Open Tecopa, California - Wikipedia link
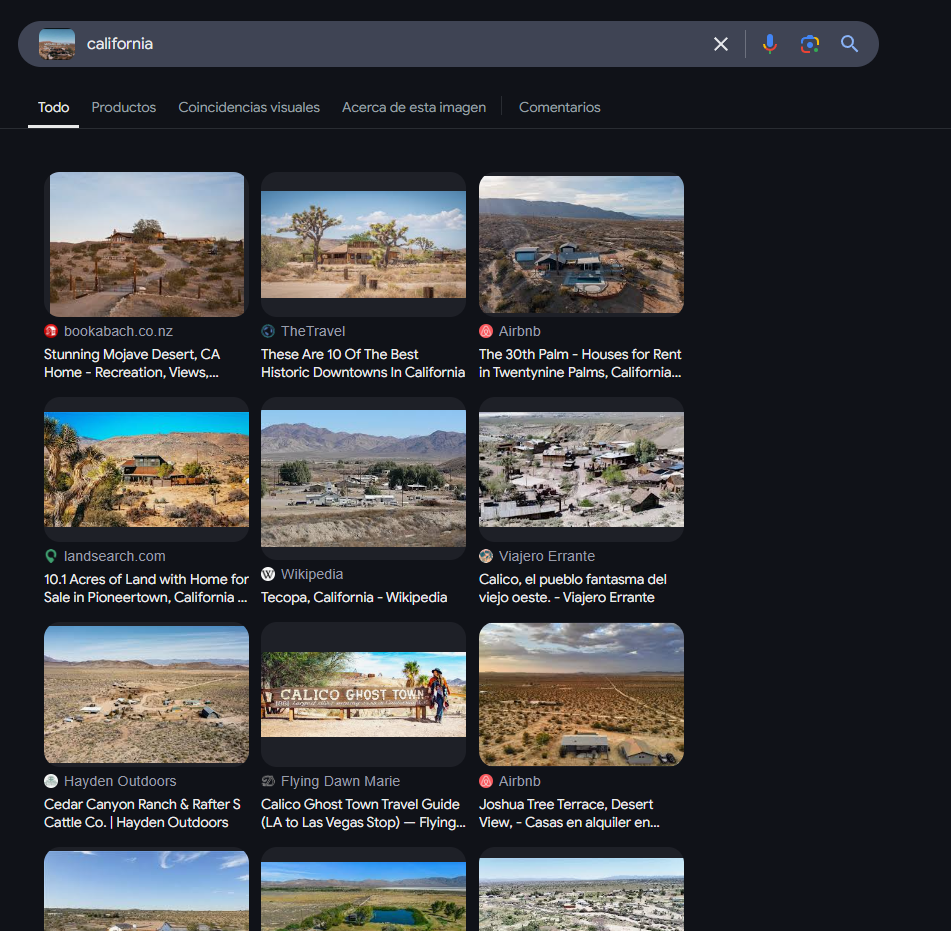This screenshot has width=951, height=931. pyautogui.click(x=354, y=597)
